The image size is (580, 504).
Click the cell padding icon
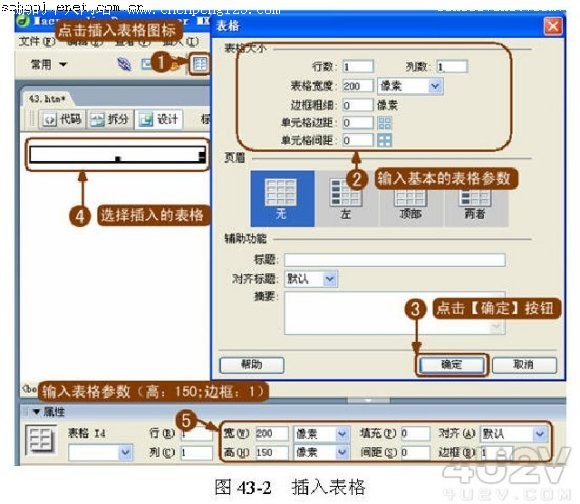[x=384, y=122]
